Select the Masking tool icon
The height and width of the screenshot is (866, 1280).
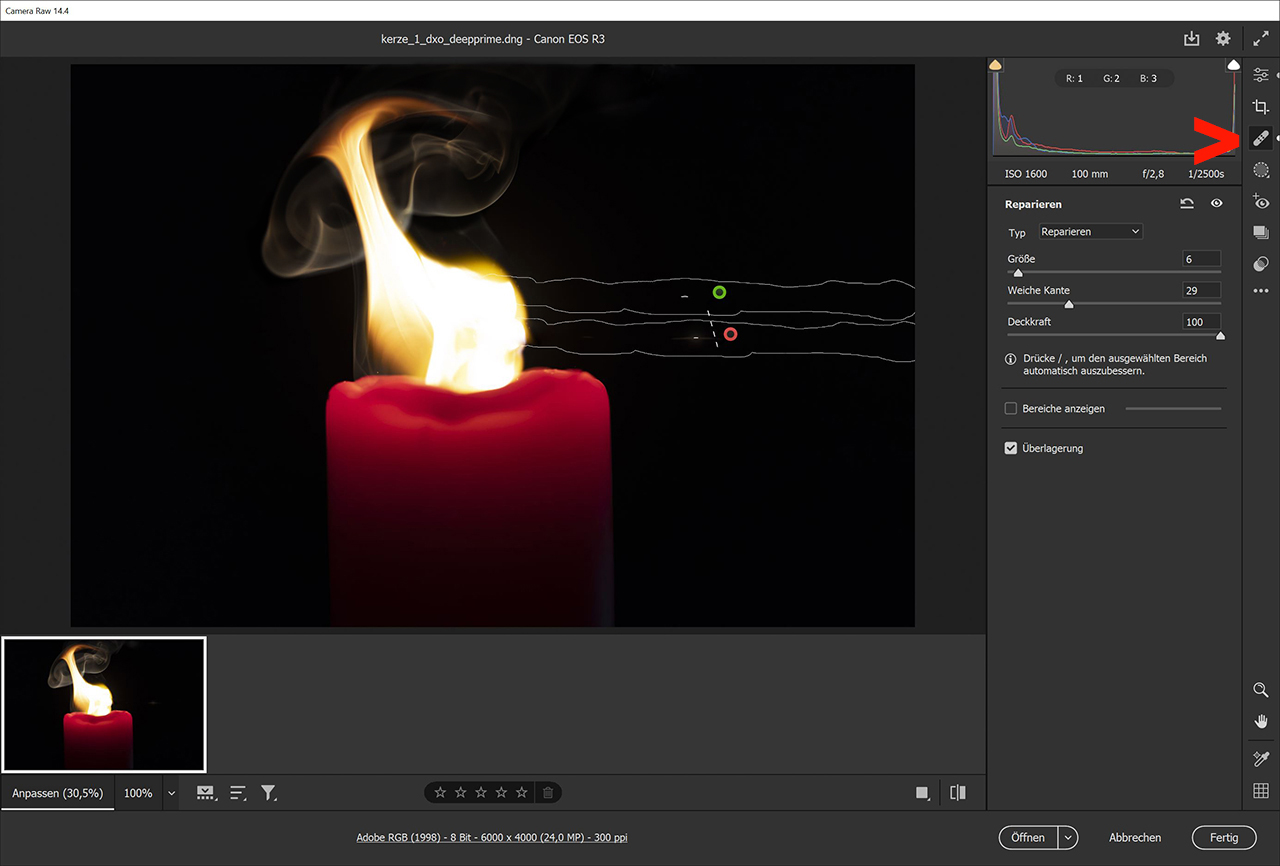tap(1261, 170)
